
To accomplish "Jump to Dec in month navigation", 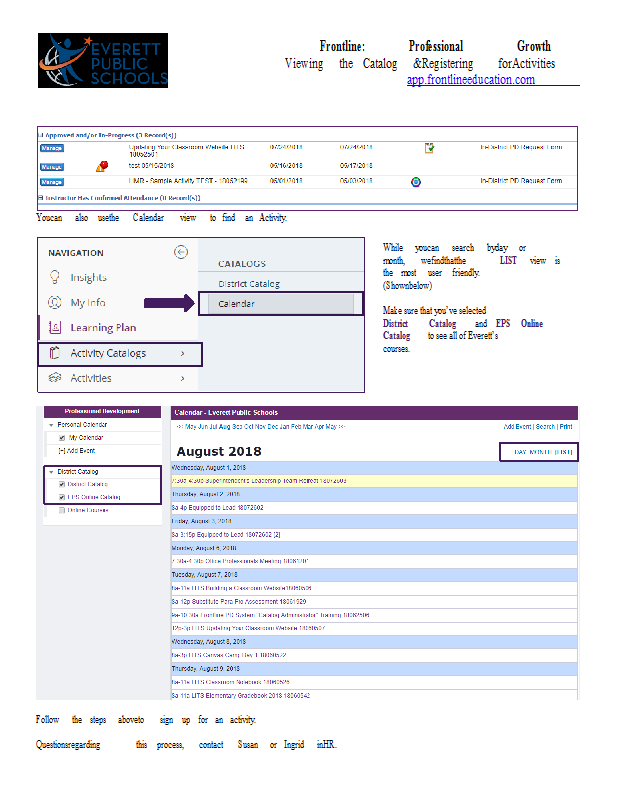I will [272, 427].
